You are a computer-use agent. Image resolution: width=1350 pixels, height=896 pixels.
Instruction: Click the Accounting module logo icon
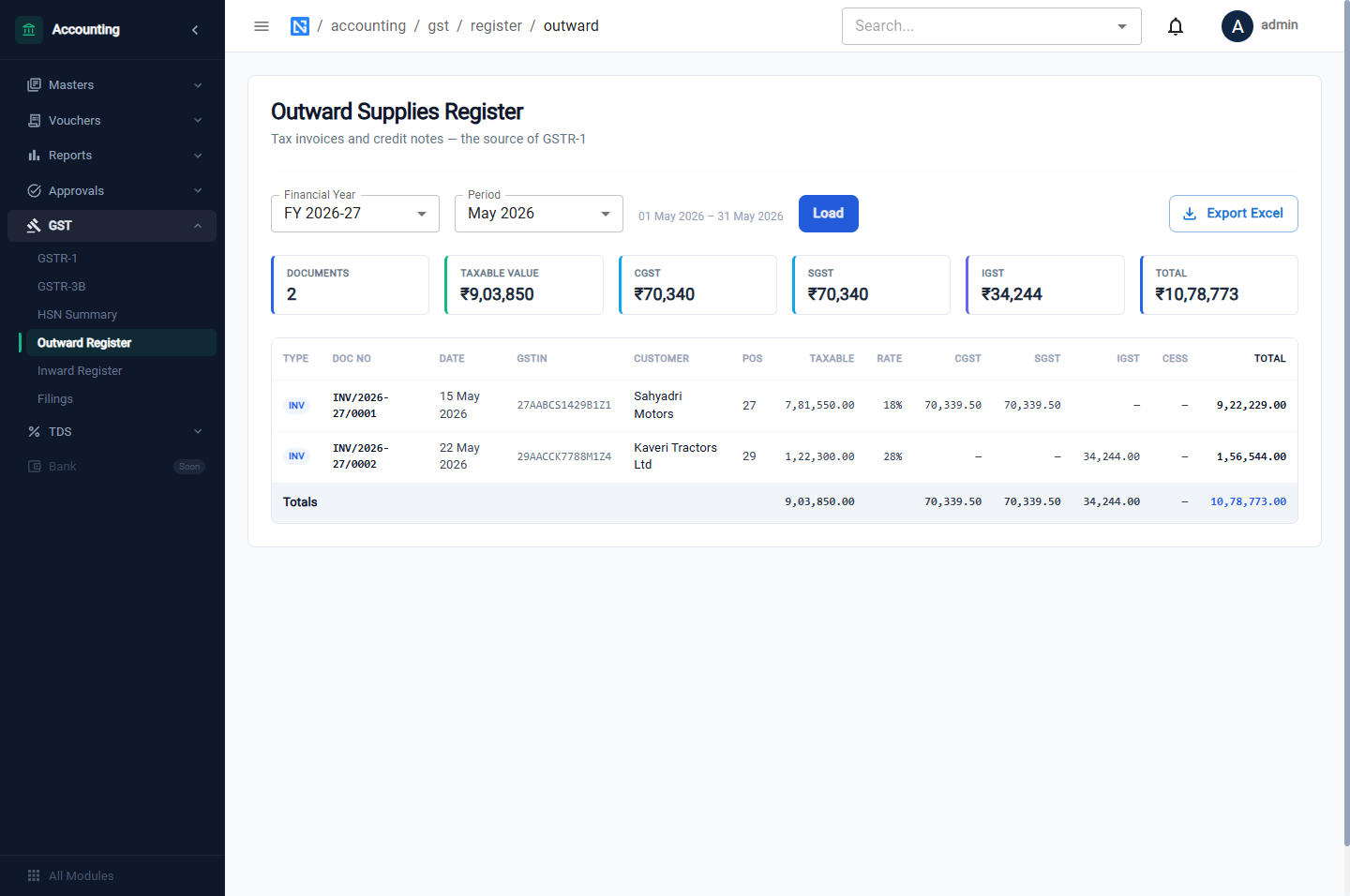tap(29, 30)
